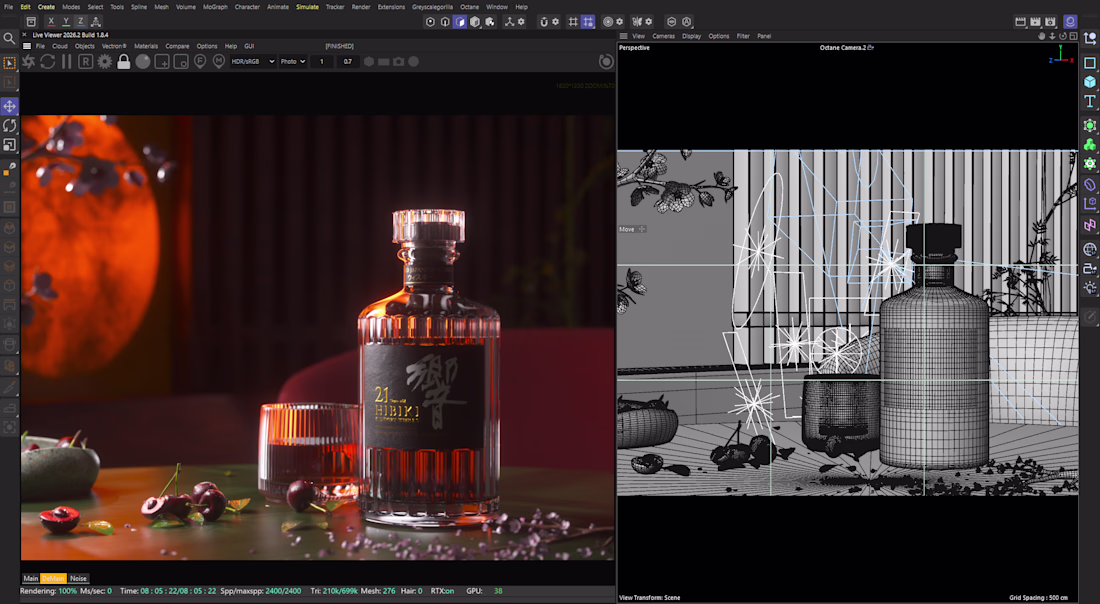The height and width of the screenshot is (604, 1100).
Task: Open Octane settings gear icon
Action: pos(105,62)
